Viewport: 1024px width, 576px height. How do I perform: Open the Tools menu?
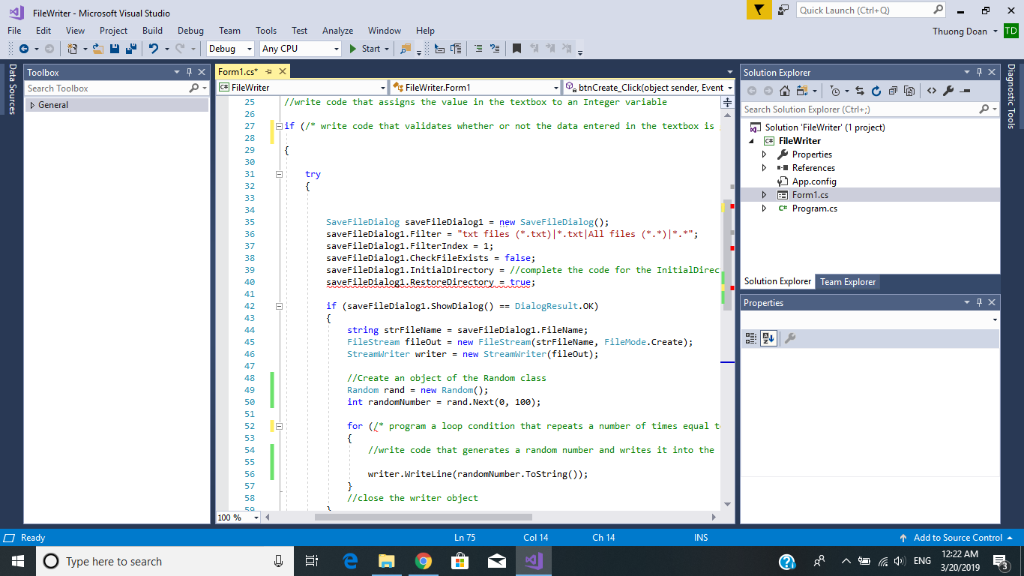click(266, 31)
